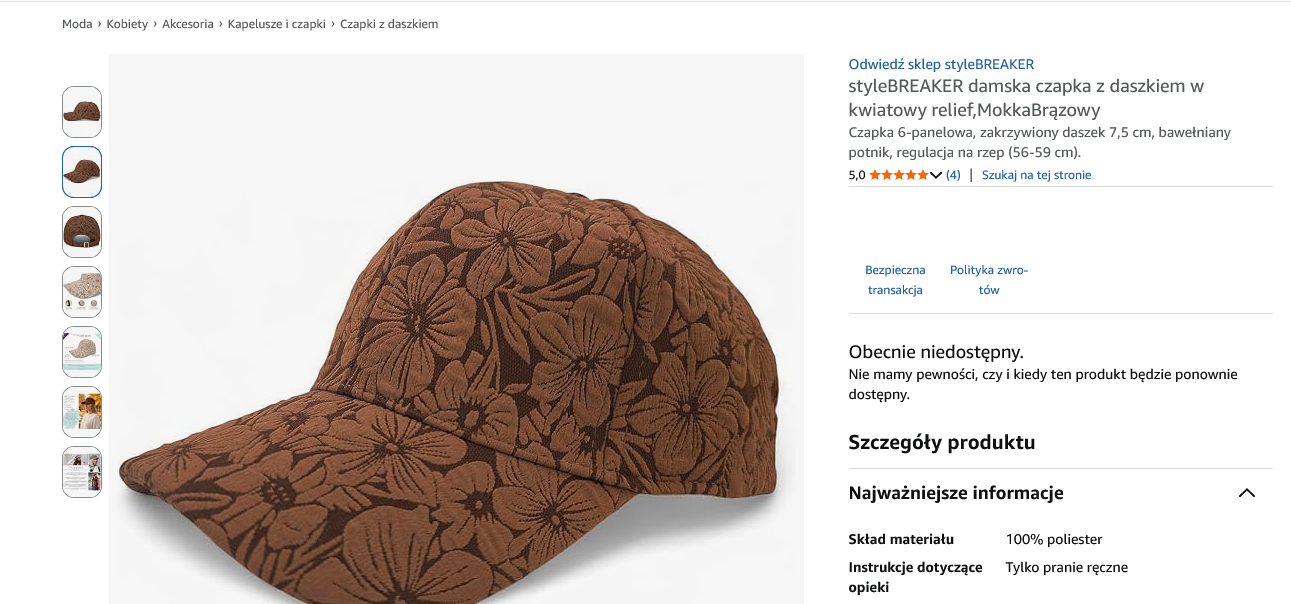The image size is (1291, 604).
Task: View the third thumbnail showing cap back
Action: (82, 232)
